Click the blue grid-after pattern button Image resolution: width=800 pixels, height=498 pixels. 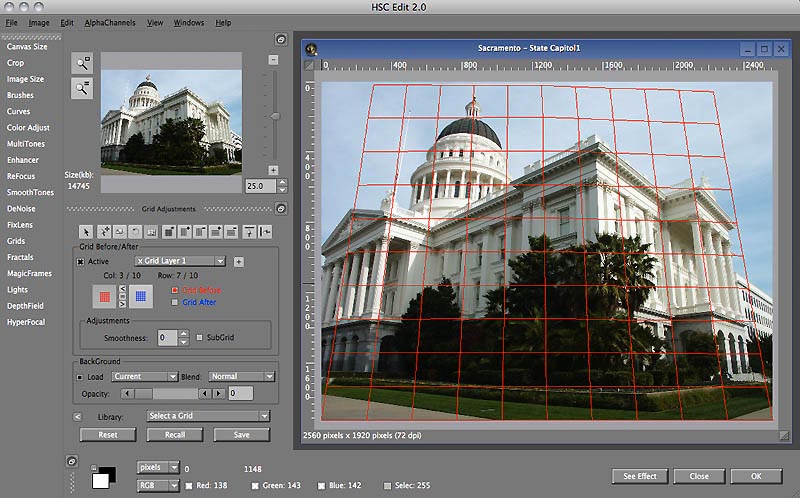tap(141, 296)
